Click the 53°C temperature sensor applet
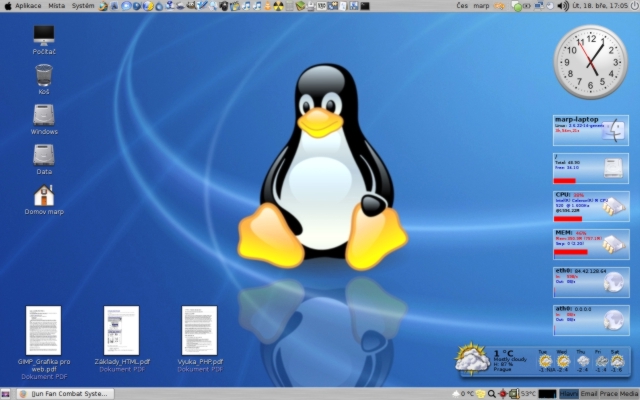640x400 pixels. click(522, 394)
